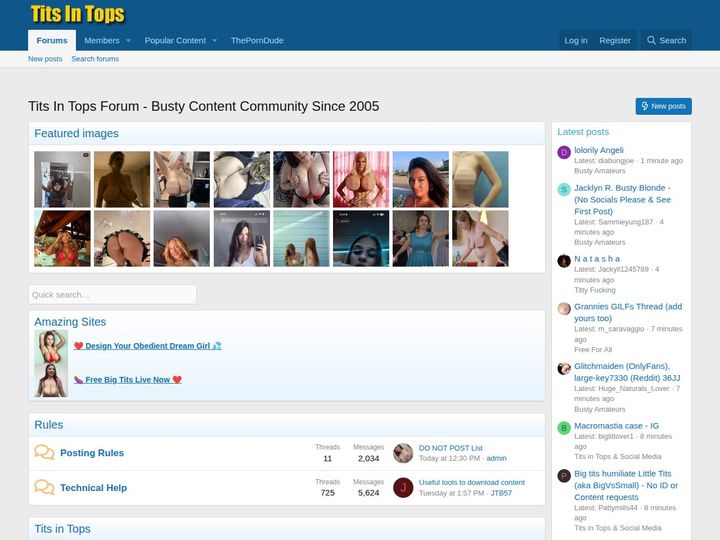Click the 5,624 messages count for Technical Help

click(368, 493)
